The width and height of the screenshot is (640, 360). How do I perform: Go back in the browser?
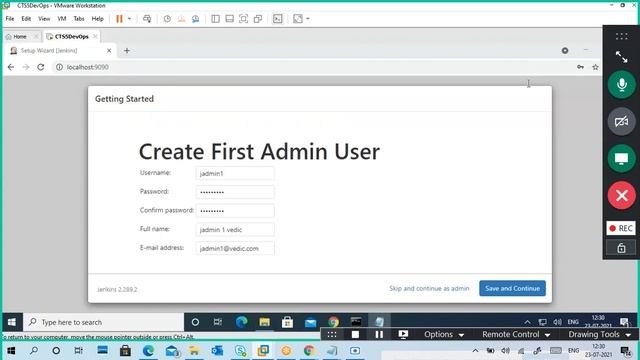tap(11, 67)
